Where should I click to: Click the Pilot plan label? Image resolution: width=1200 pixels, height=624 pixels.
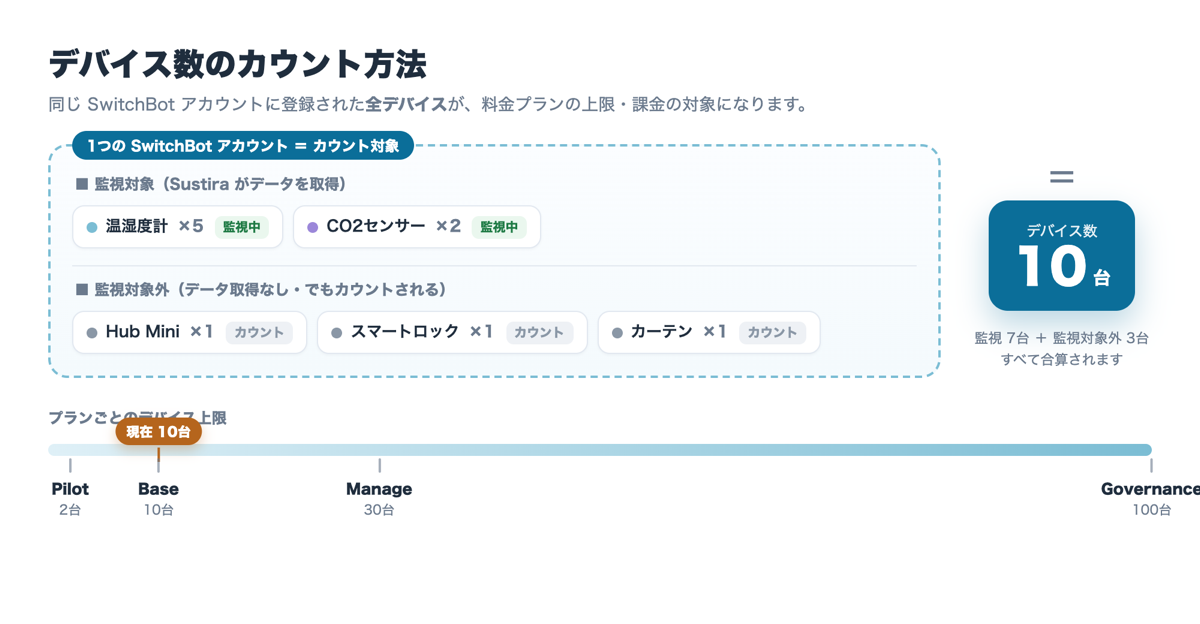[x=70, y=489]
